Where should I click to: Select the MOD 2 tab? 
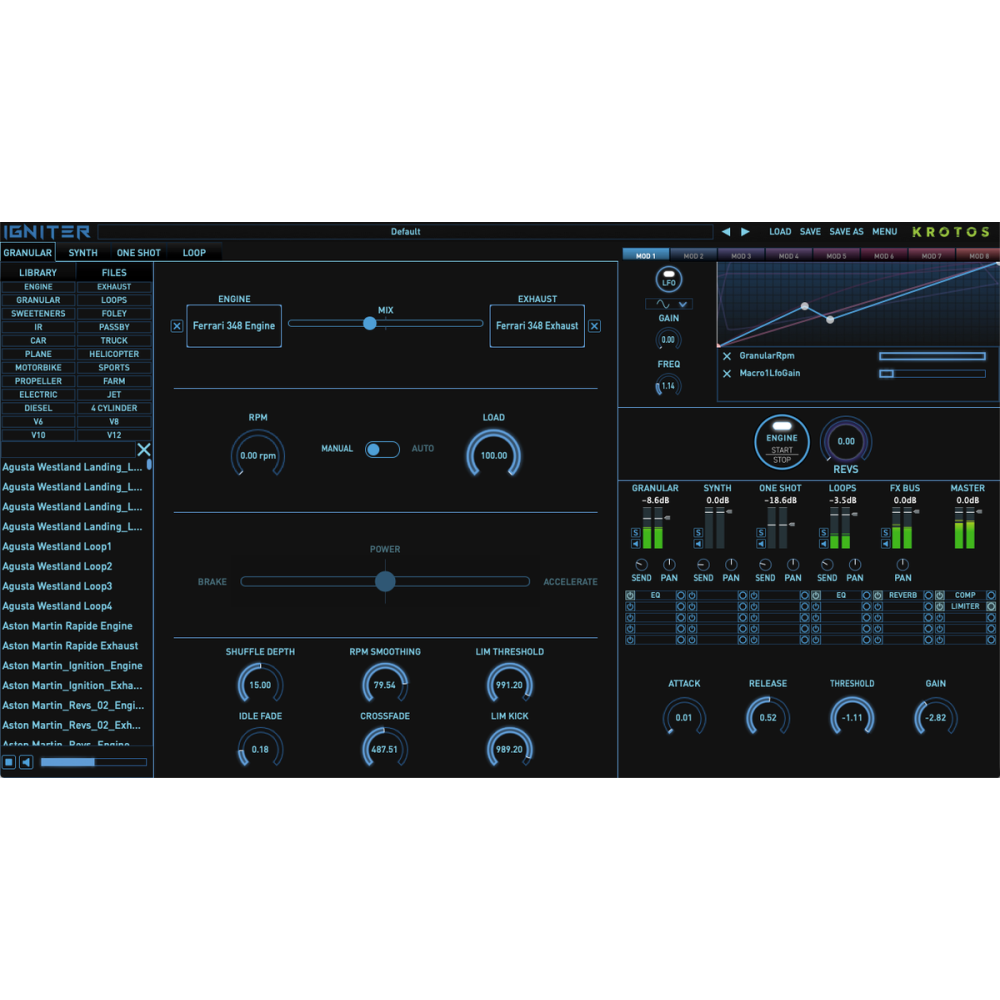(x=694, y=255)
